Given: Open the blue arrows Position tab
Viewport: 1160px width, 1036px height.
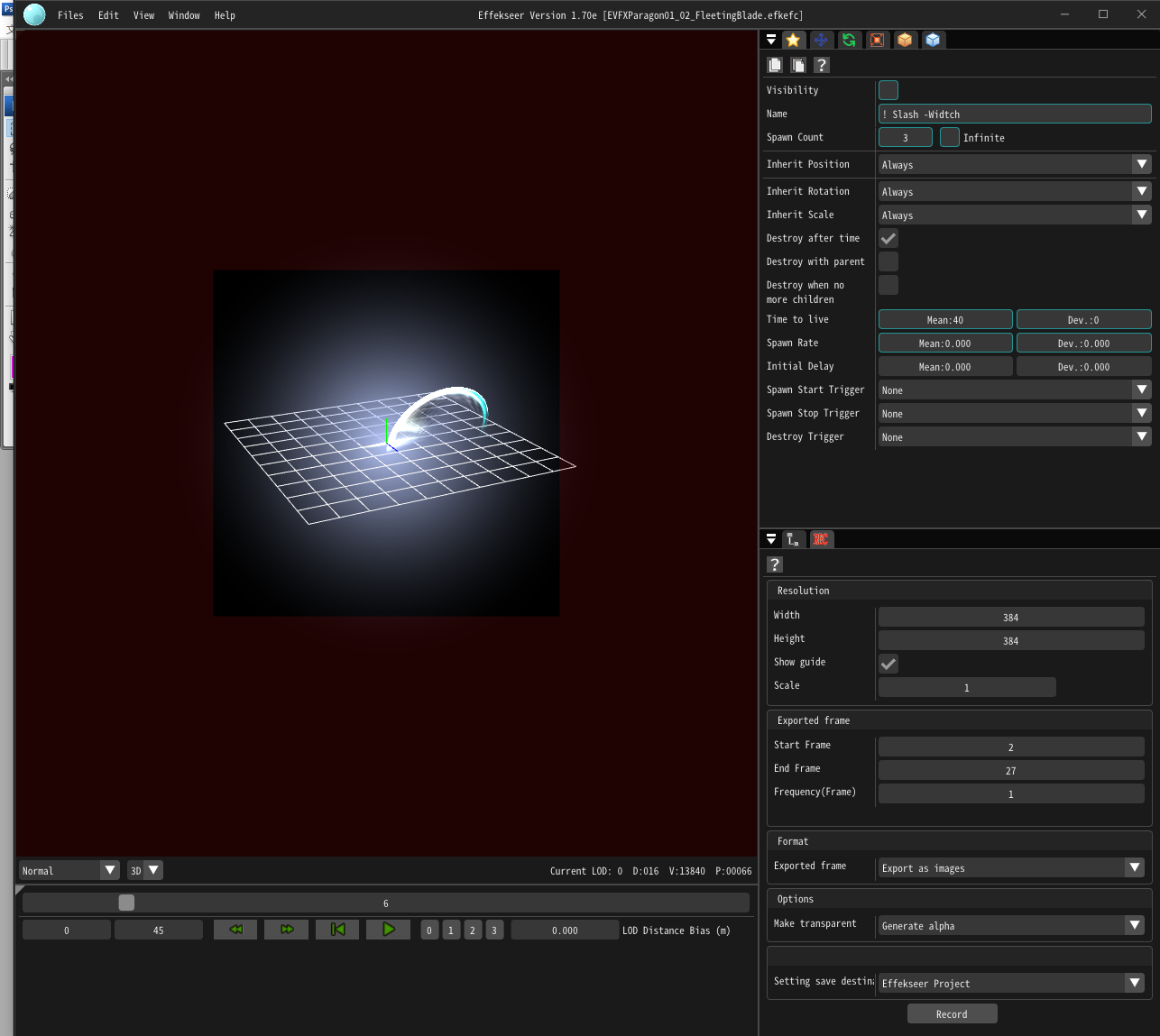Looking at the screenshot, I should click(821, 40).
